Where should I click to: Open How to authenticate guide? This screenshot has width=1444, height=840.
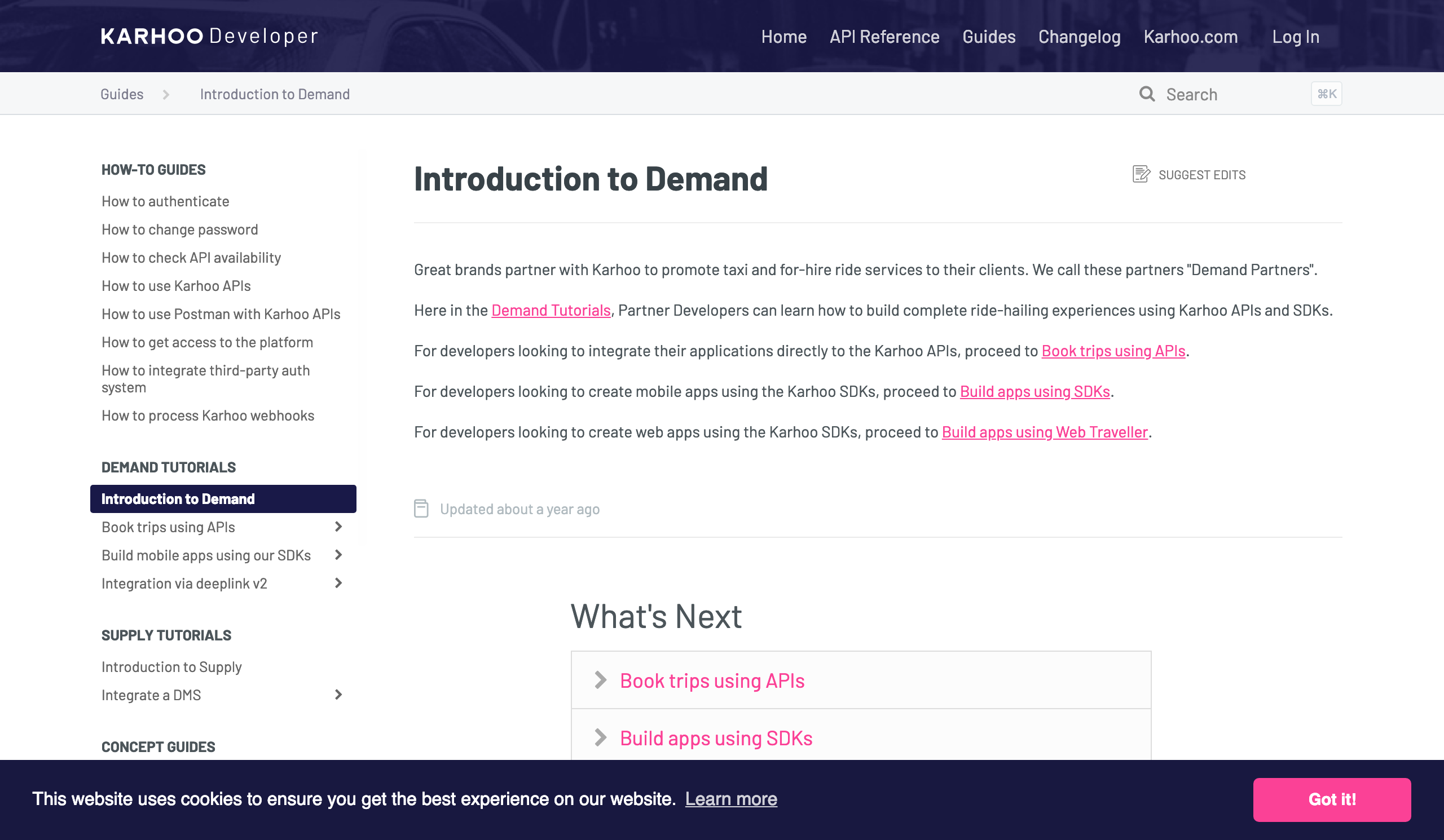[166, 202]
